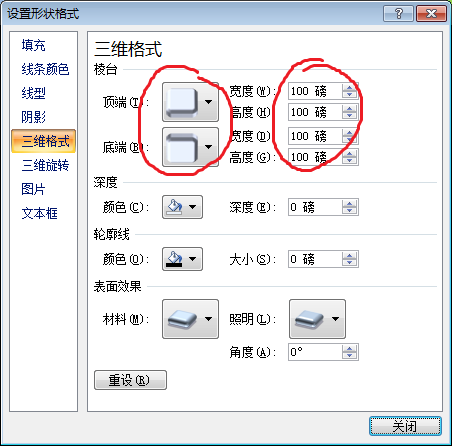Open the bottom bevel (底端) style picker

coord(190,147)
